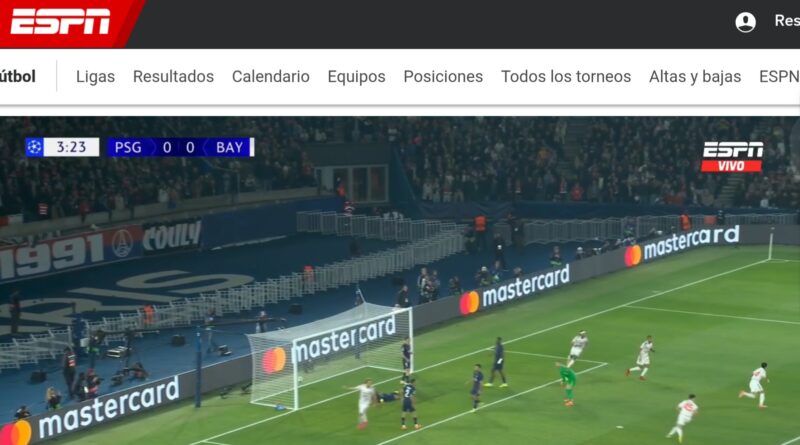
Task: Click the PSG score number
Action: [x=167, y=147]
